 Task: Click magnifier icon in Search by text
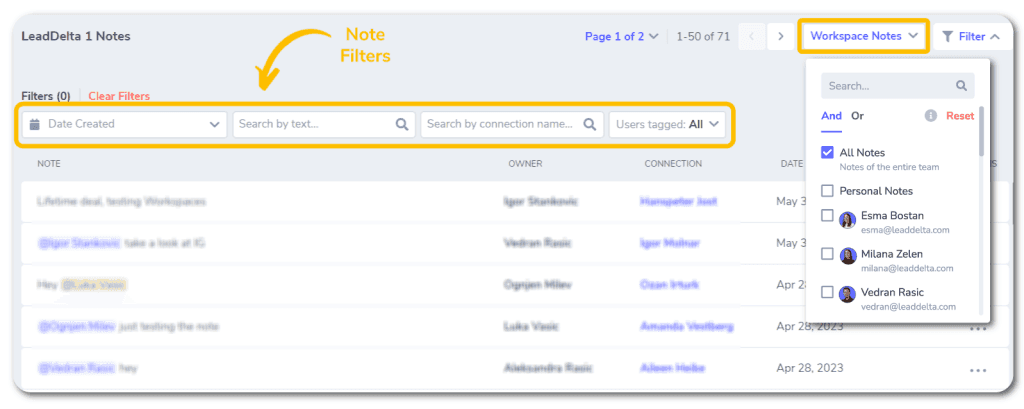coord(402,124)
